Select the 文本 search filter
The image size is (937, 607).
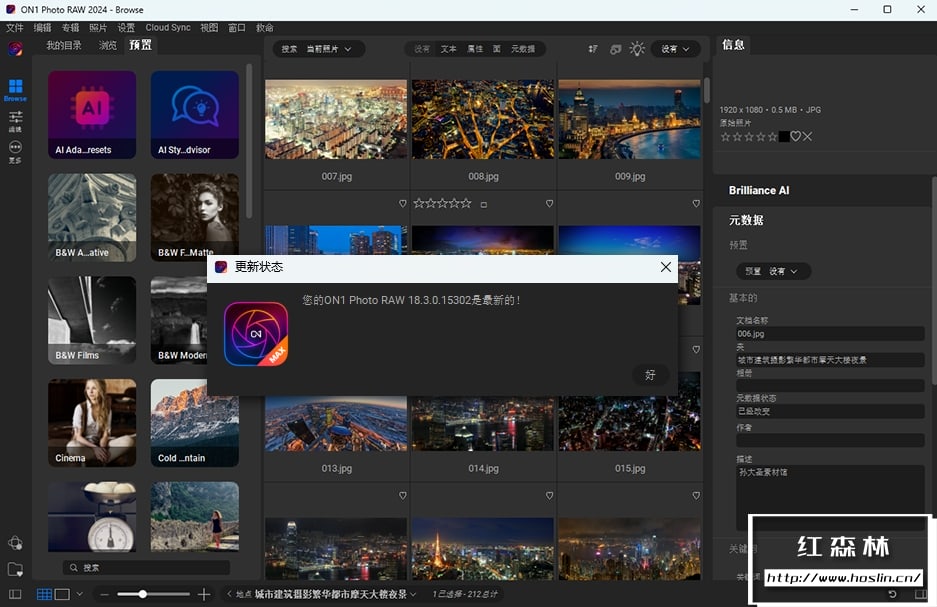point(449,49)
